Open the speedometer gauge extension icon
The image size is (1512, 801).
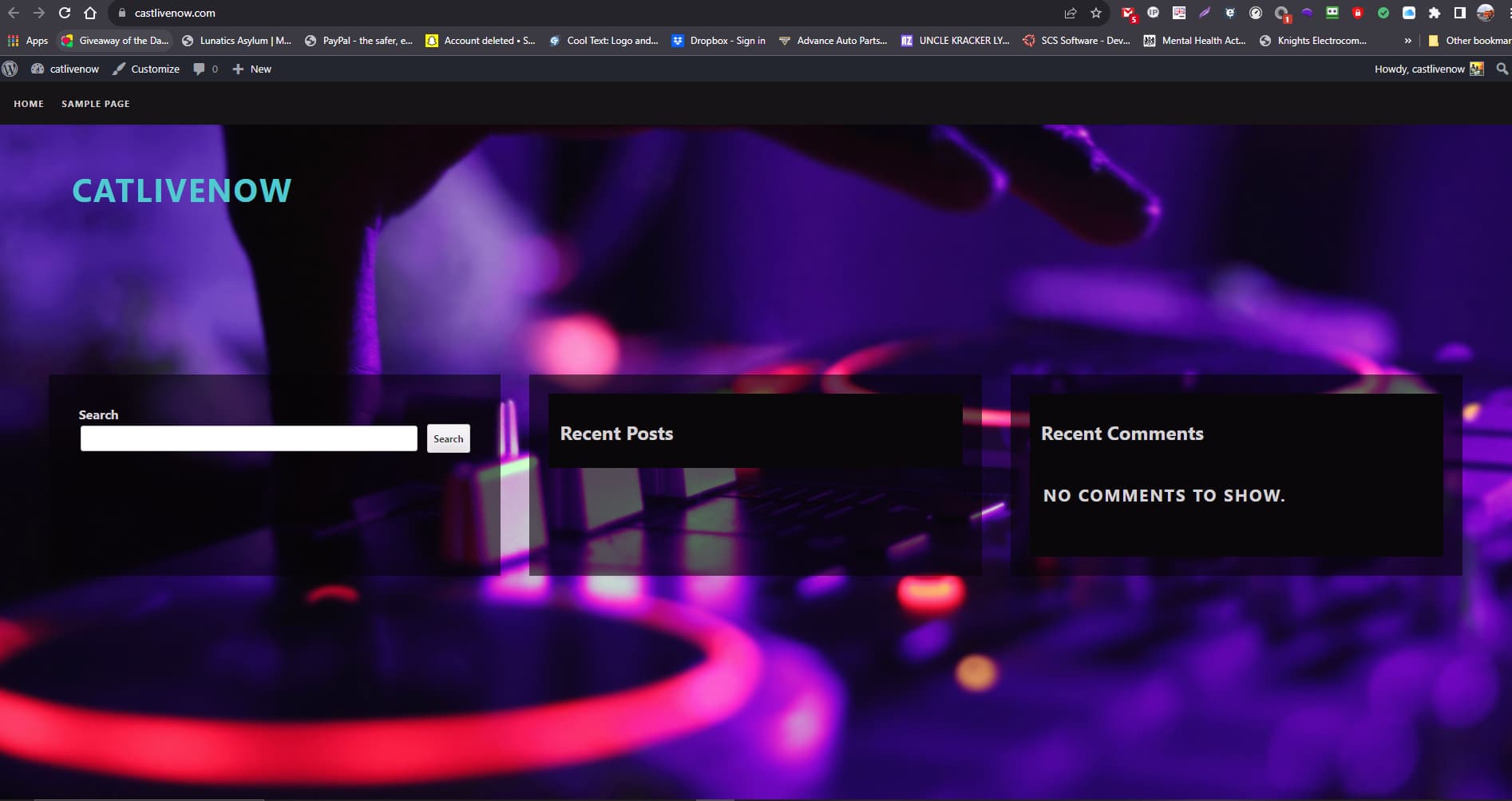click(x=1256, y=13)
